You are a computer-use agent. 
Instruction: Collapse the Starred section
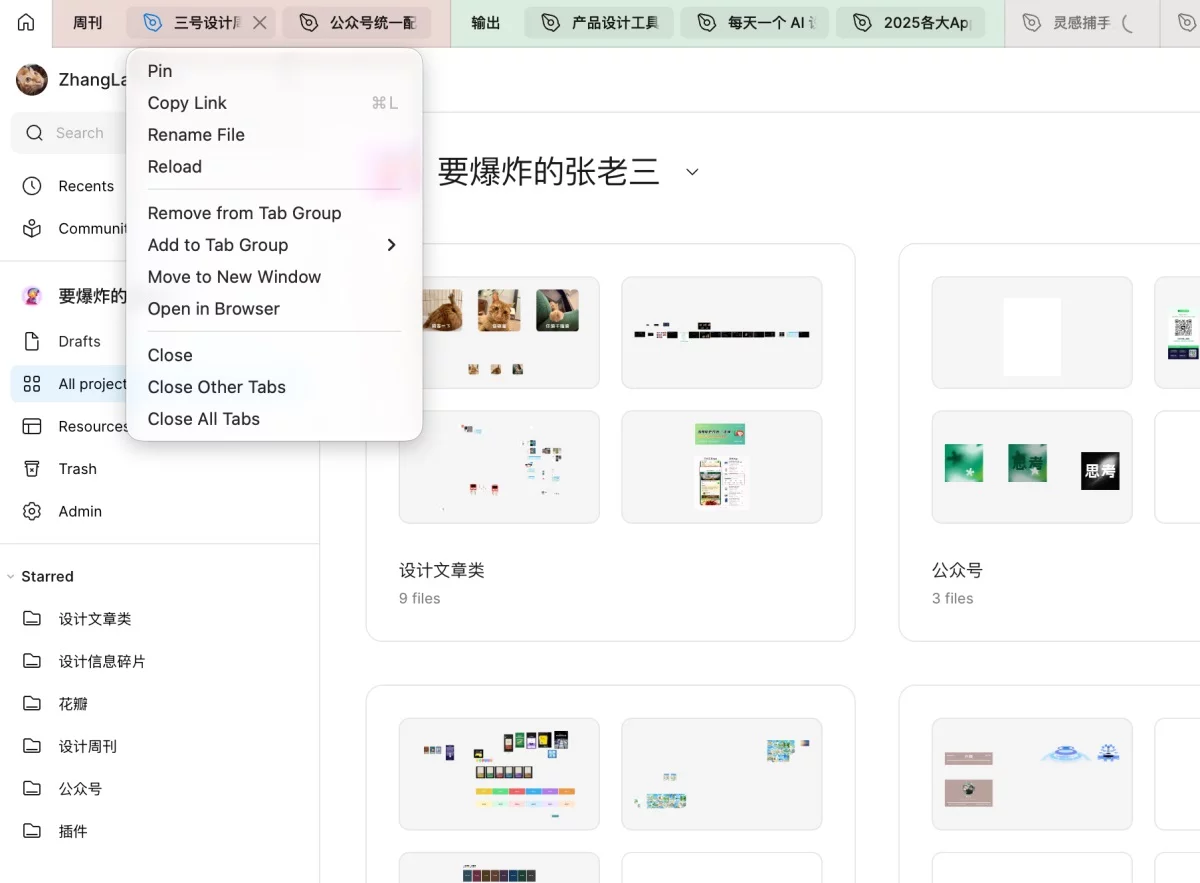click(11, 577)
